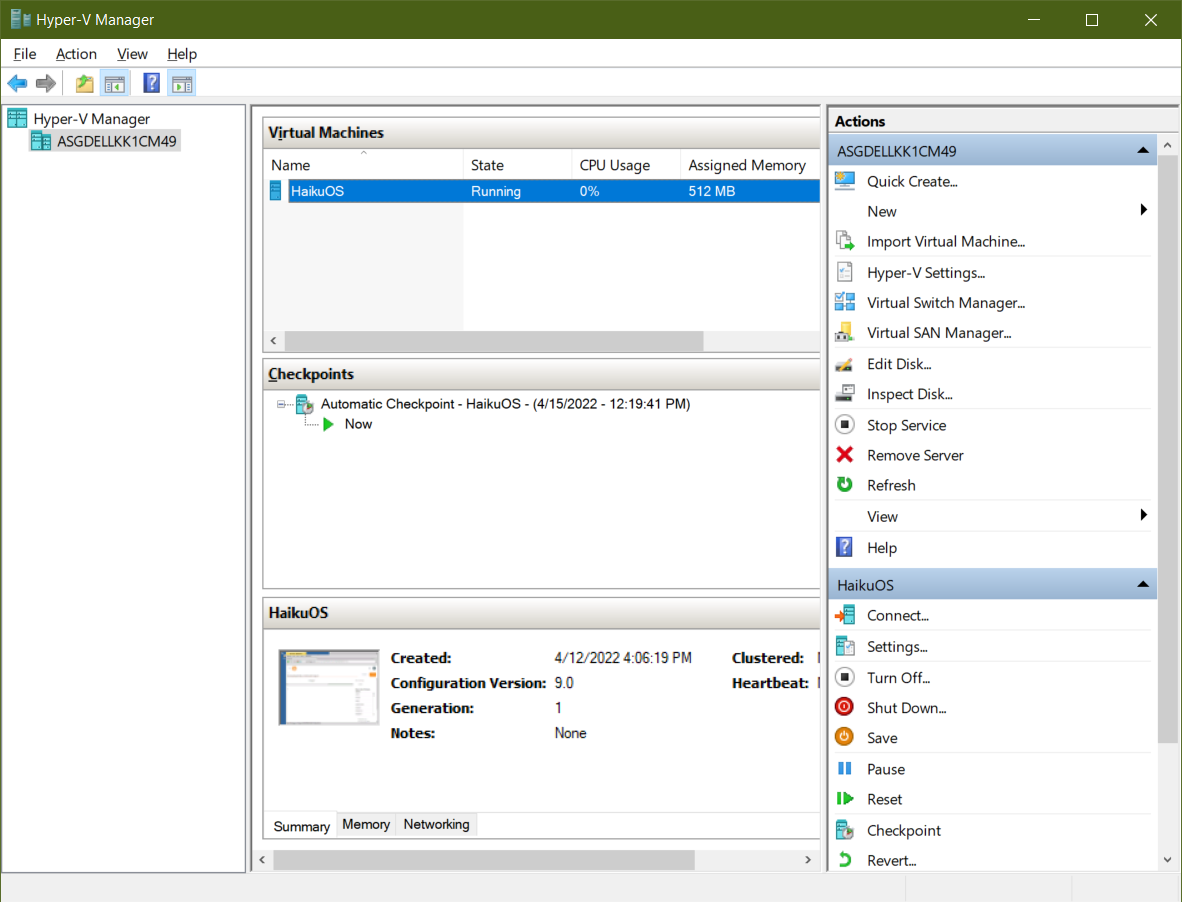Click the HaikuOS virtual machine row icon
Screen dimensions: 1182x902
(x=276, y=191)
